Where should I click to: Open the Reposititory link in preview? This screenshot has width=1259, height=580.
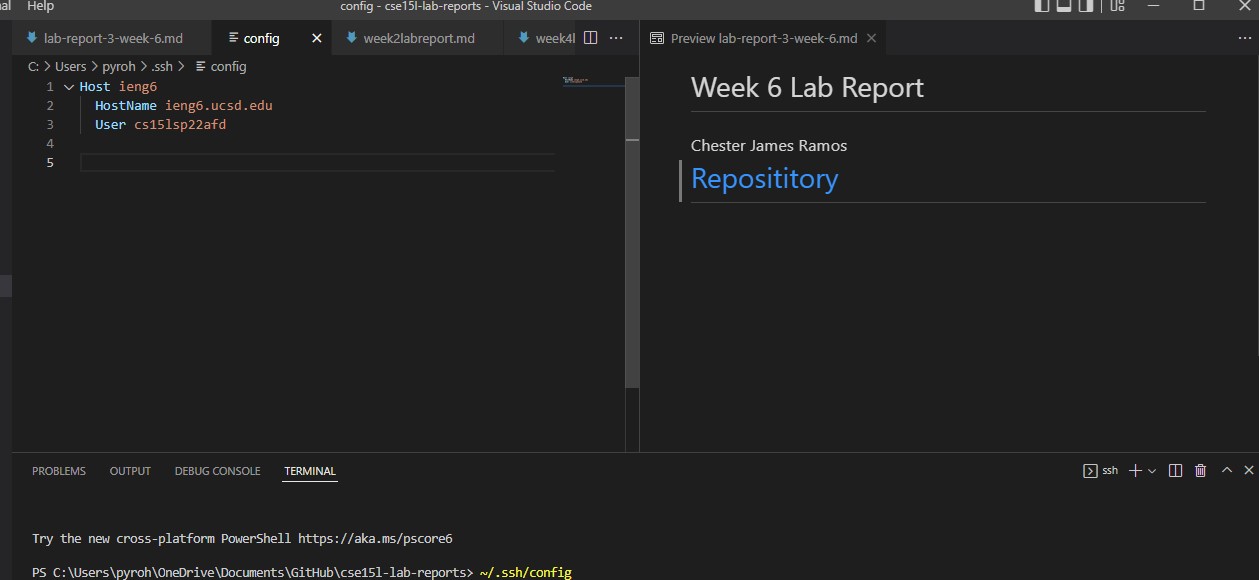pos(764,179)
